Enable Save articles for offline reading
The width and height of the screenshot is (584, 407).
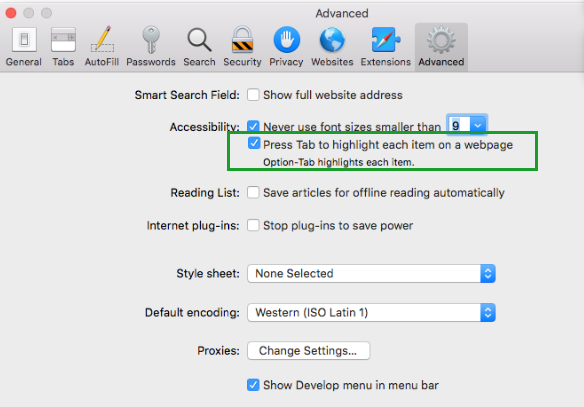pos(253,193)
